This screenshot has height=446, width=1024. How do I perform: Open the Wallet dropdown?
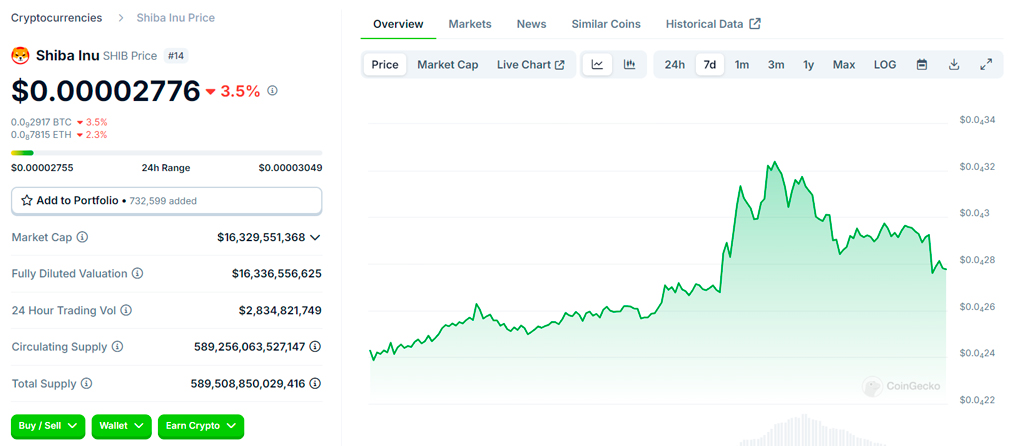point(121,426)
